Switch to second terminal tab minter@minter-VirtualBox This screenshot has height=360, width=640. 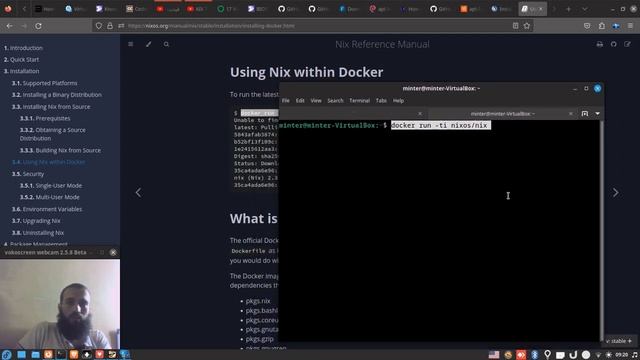coord(502,113)
